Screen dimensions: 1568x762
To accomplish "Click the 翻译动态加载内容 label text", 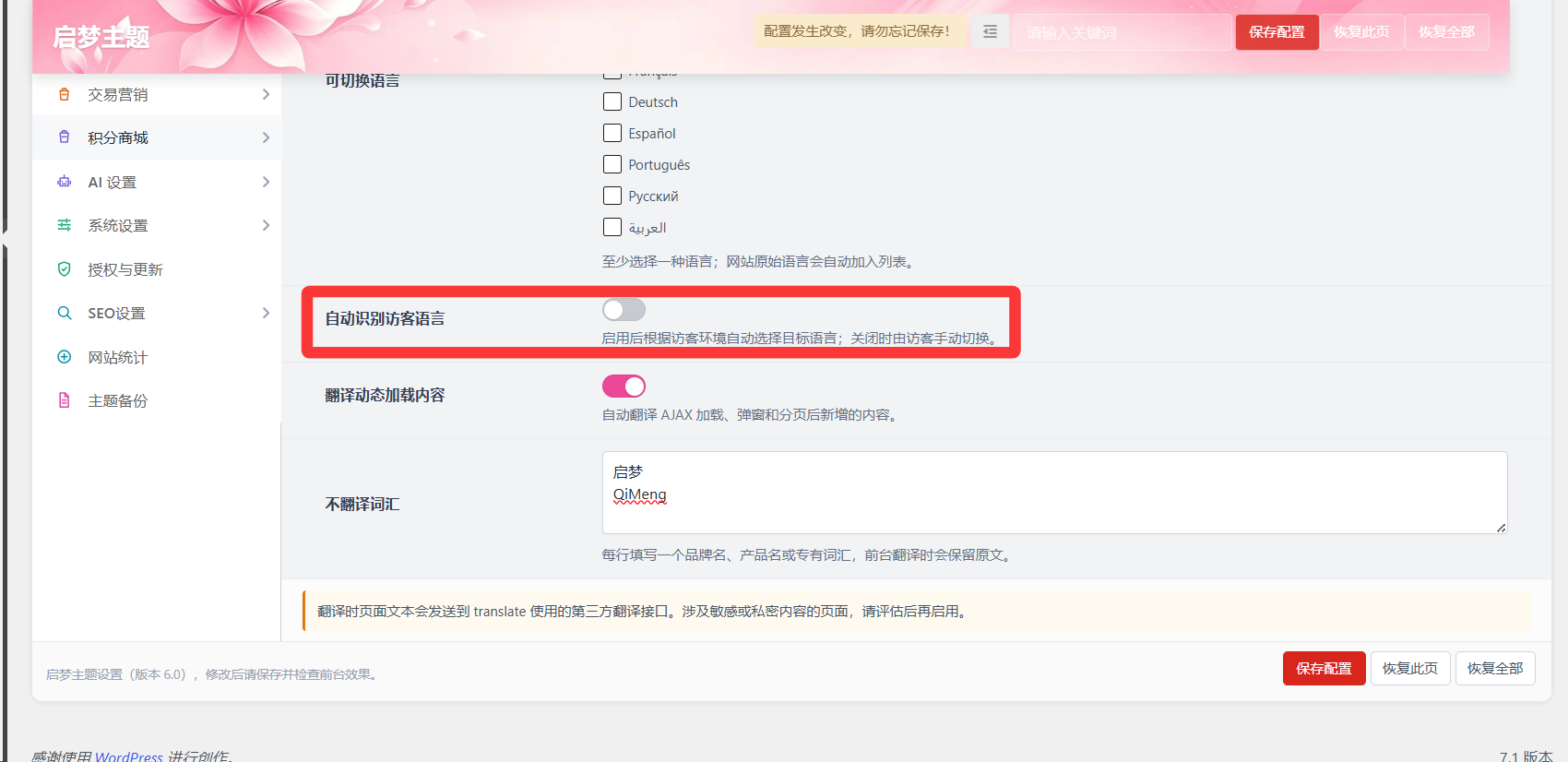I will pyautogui.click(x=385, y=395).
